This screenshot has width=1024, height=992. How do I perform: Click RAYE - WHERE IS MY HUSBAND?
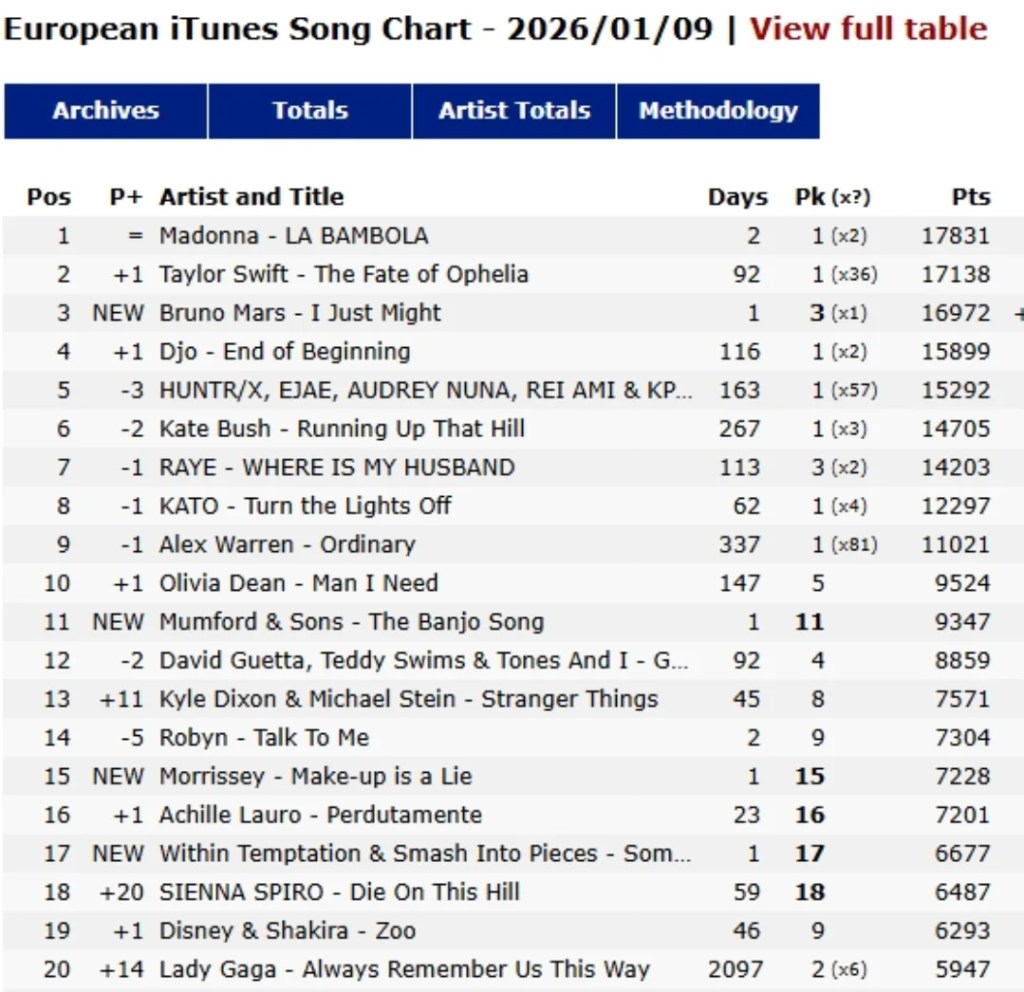[x=336, y=467]
